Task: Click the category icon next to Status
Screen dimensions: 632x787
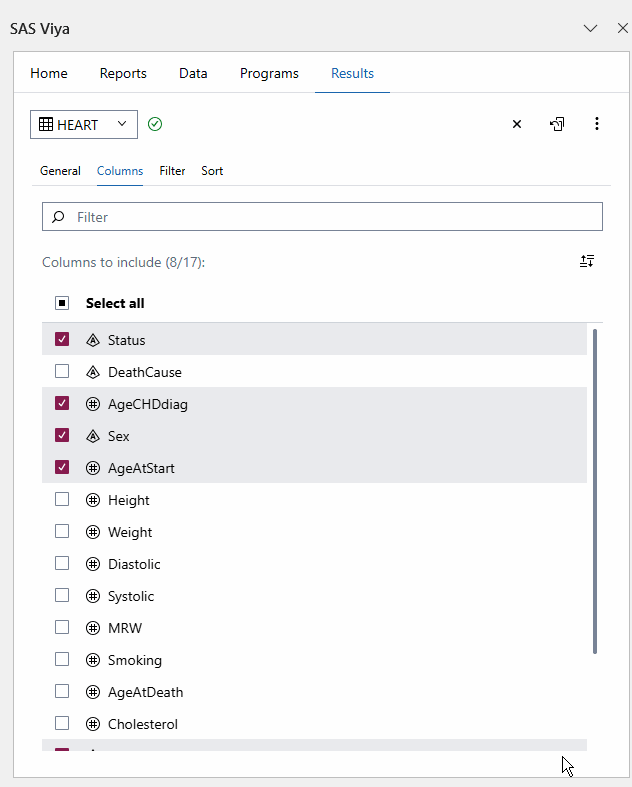Action: (x=93, y=340)
